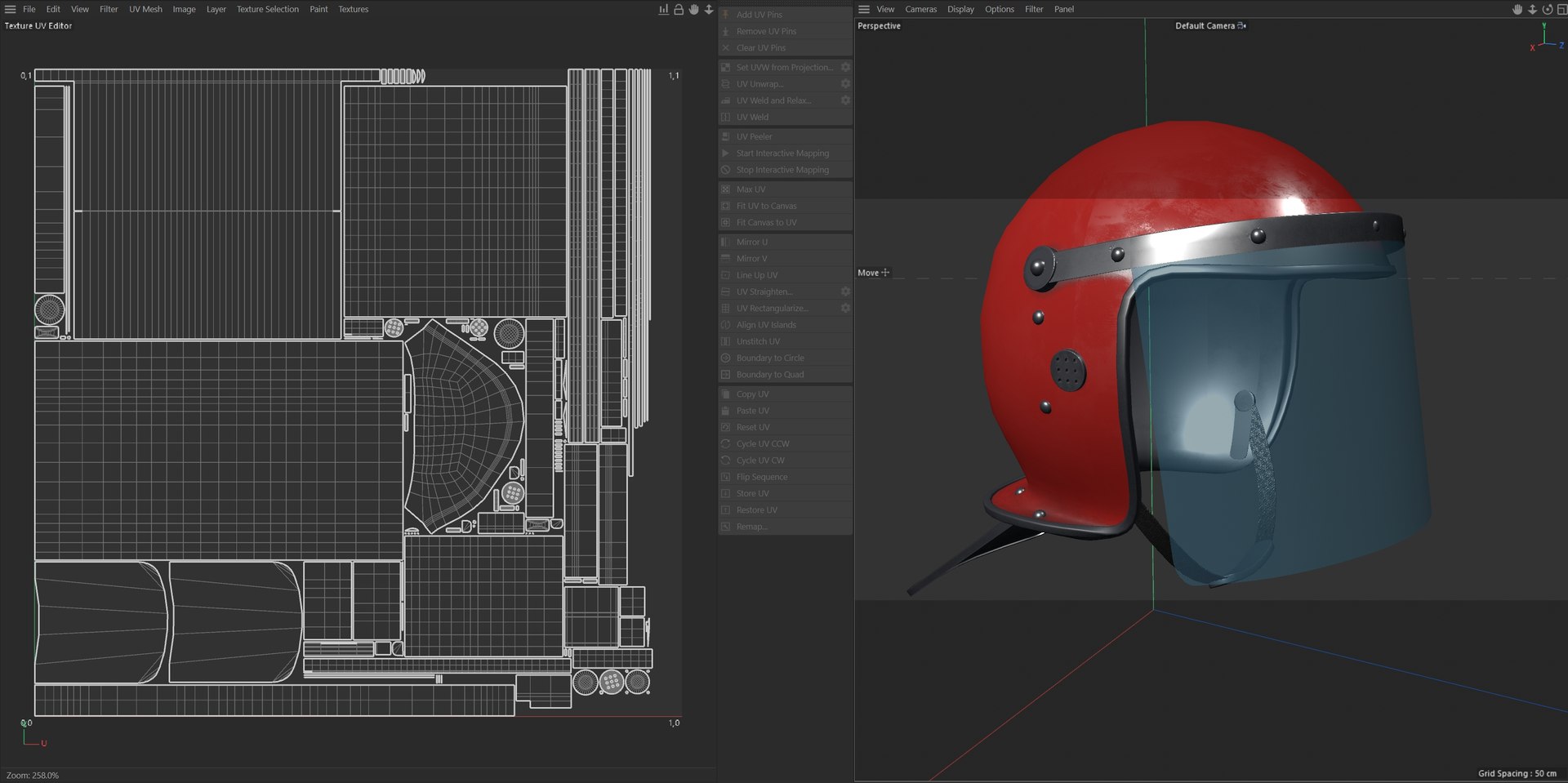Image resolution: width=1568 pixels, height=783 pixels.
Task: Open UV Straighten settings gear
Action: click(845, 291)
